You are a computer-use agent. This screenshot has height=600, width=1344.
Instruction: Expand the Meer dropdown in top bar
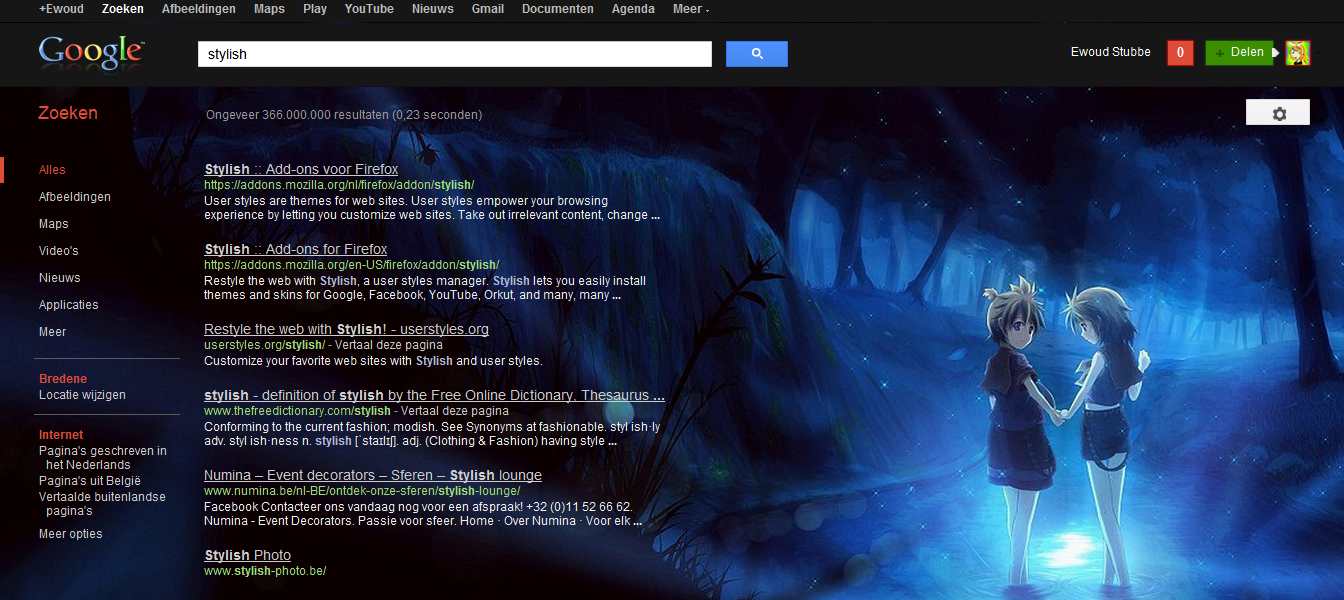(691, 9)
